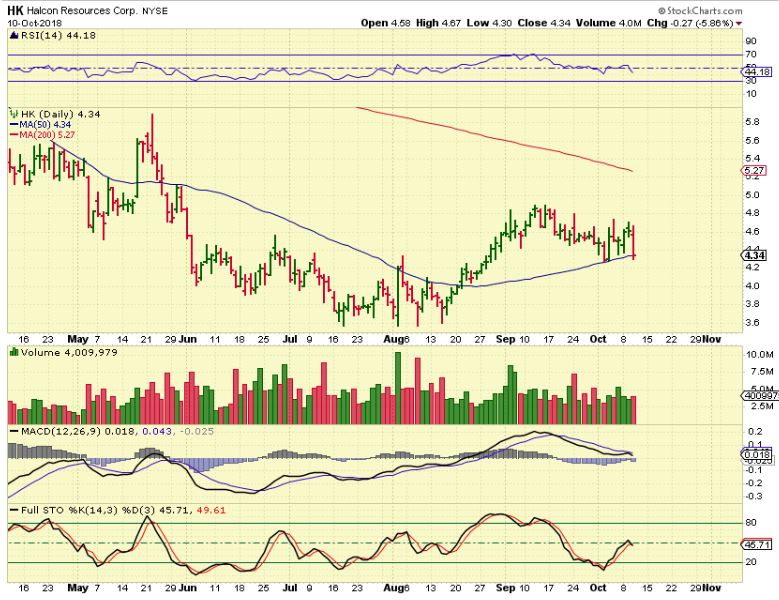Click the Nov label on price time axis
Image resolution: width=779 pixels, height=600 pixels.
pyautogui.click(x=711, y=339)
